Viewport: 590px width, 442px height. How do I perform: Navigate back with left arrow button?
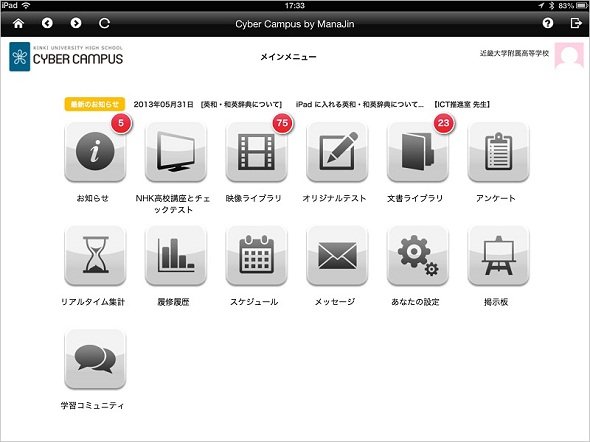point(47,23)
